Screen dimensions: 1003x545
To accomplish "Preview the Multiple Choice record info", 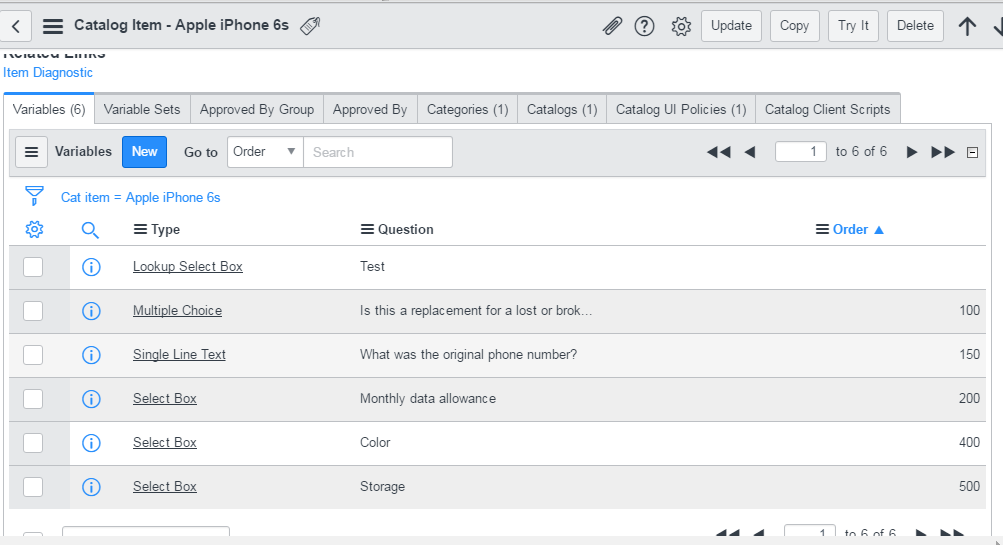I will (91, 311).
